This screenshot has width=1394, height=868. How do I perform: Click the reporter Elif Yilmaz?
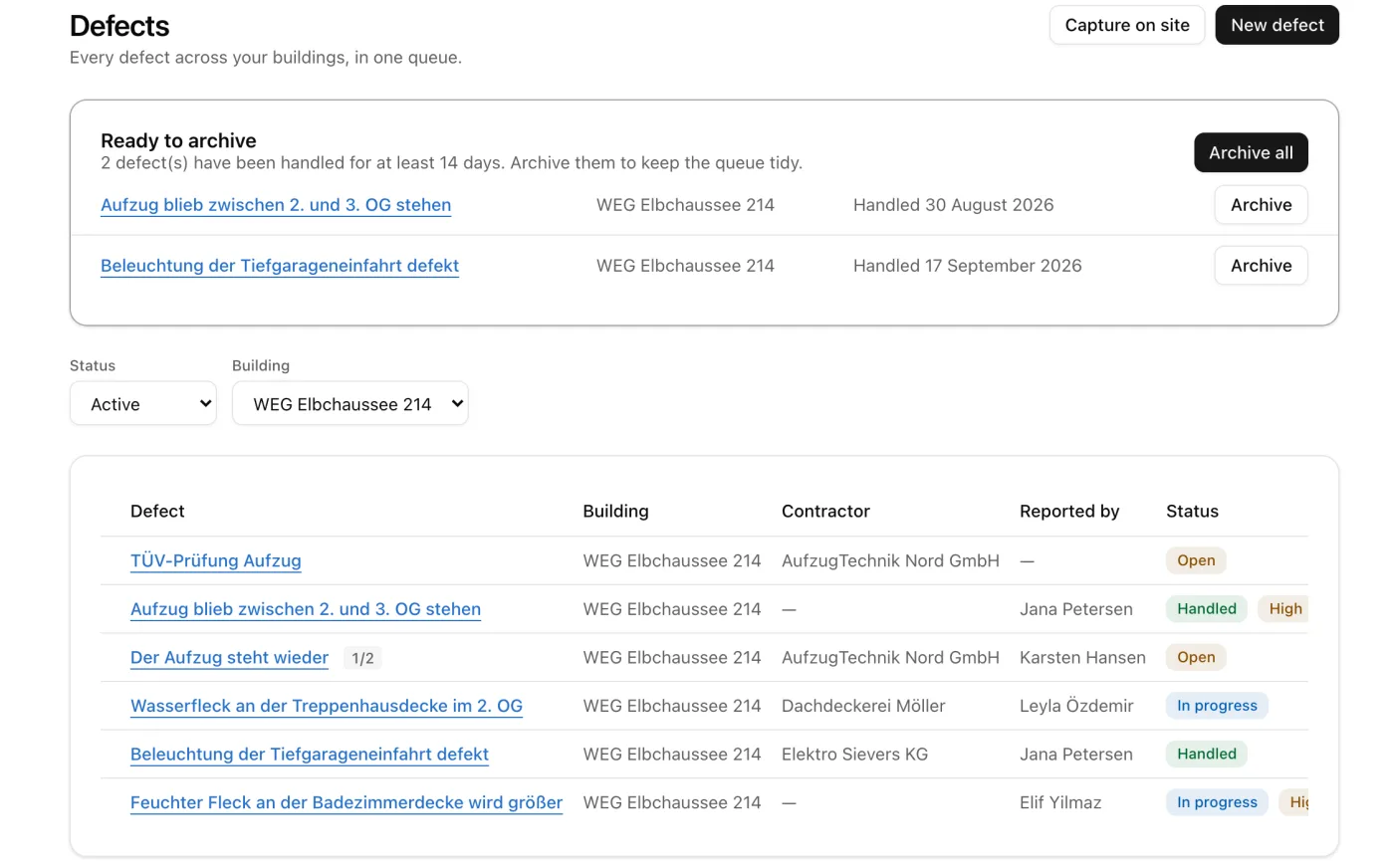(x=1060, y=803)
